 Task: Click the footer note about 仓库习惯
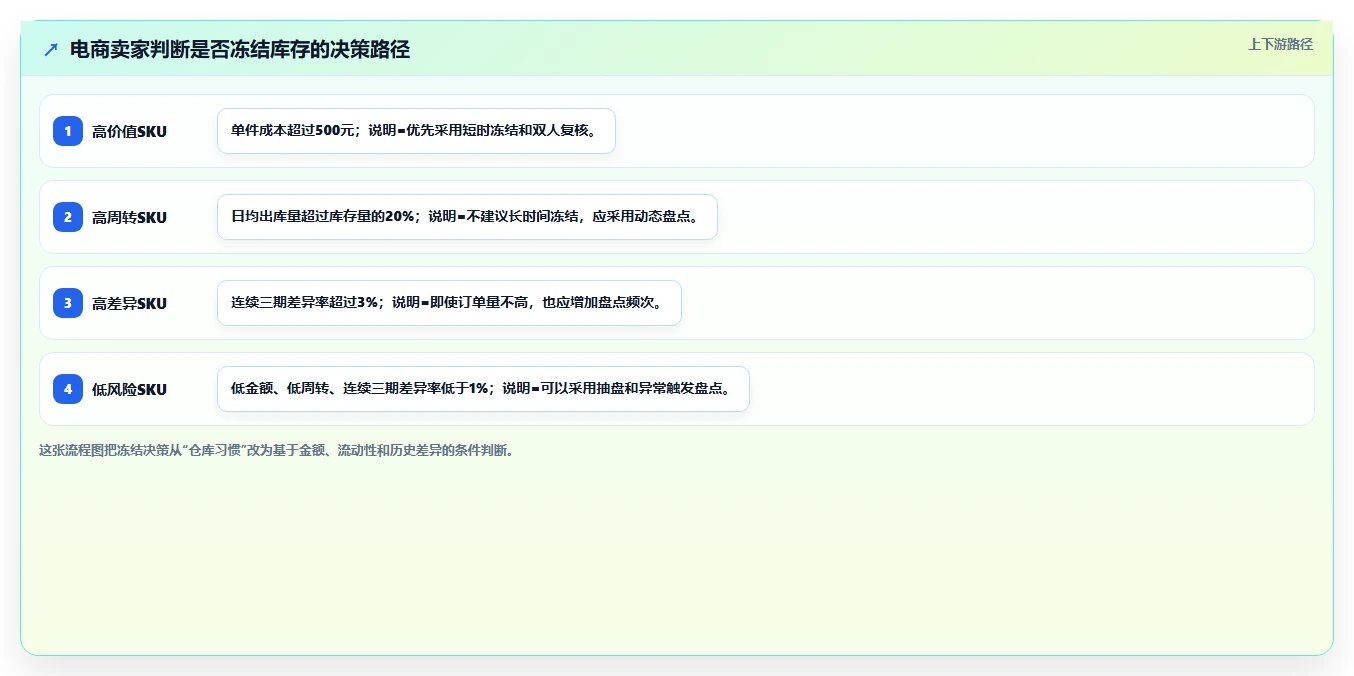click(277, 450)
